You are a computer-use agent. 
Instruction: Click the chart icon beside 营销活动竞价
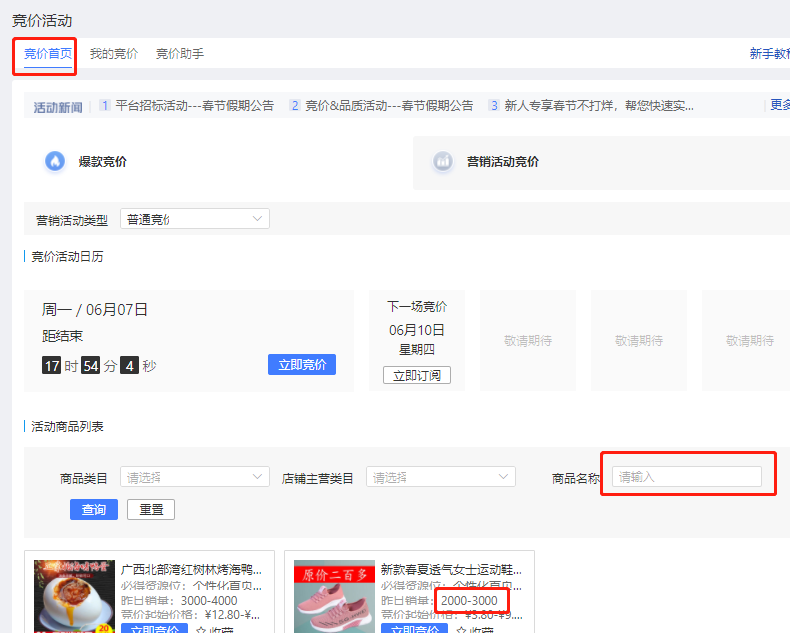click(x=443, y=161)
